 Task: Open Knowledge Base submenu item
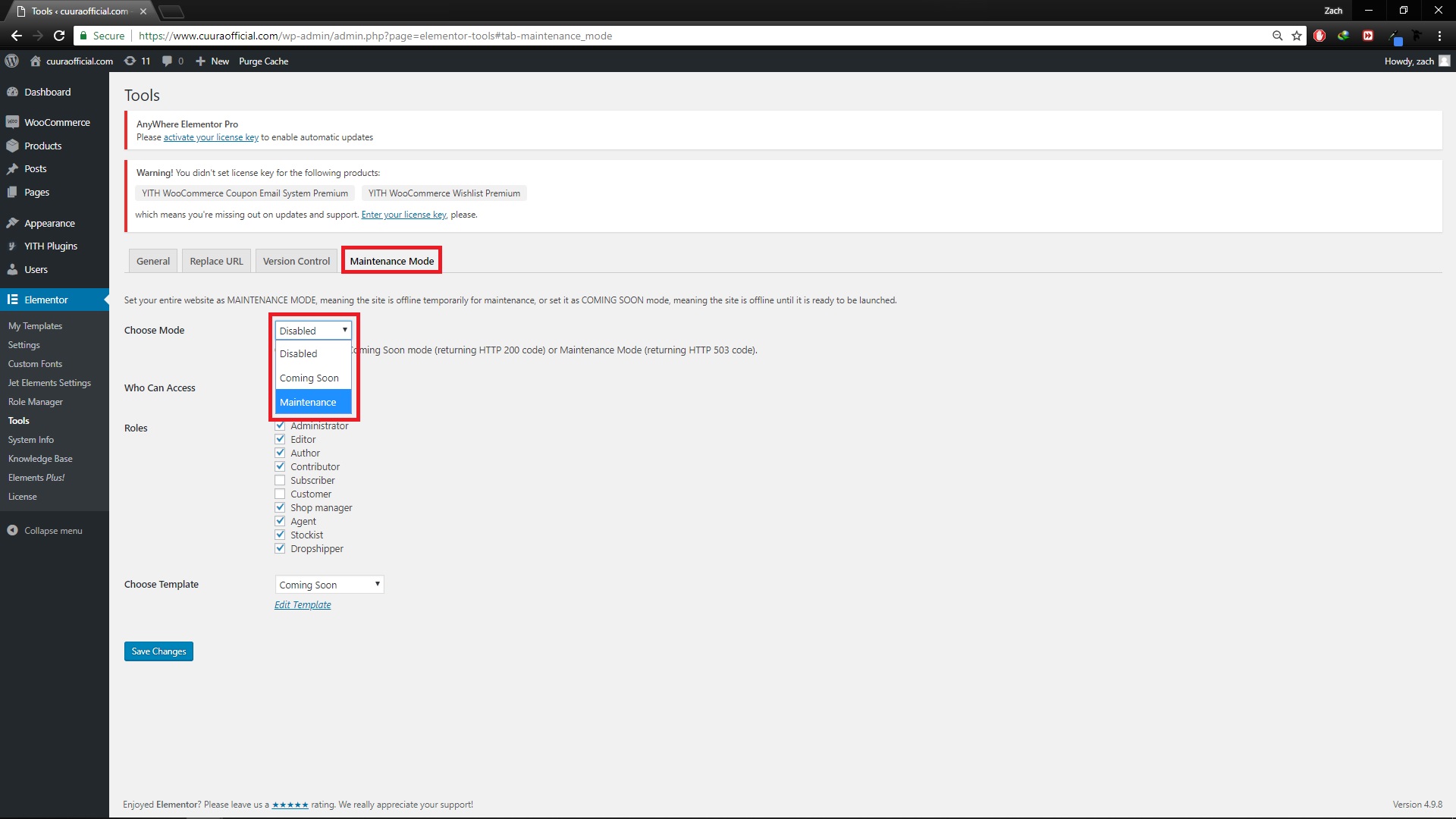40,459
